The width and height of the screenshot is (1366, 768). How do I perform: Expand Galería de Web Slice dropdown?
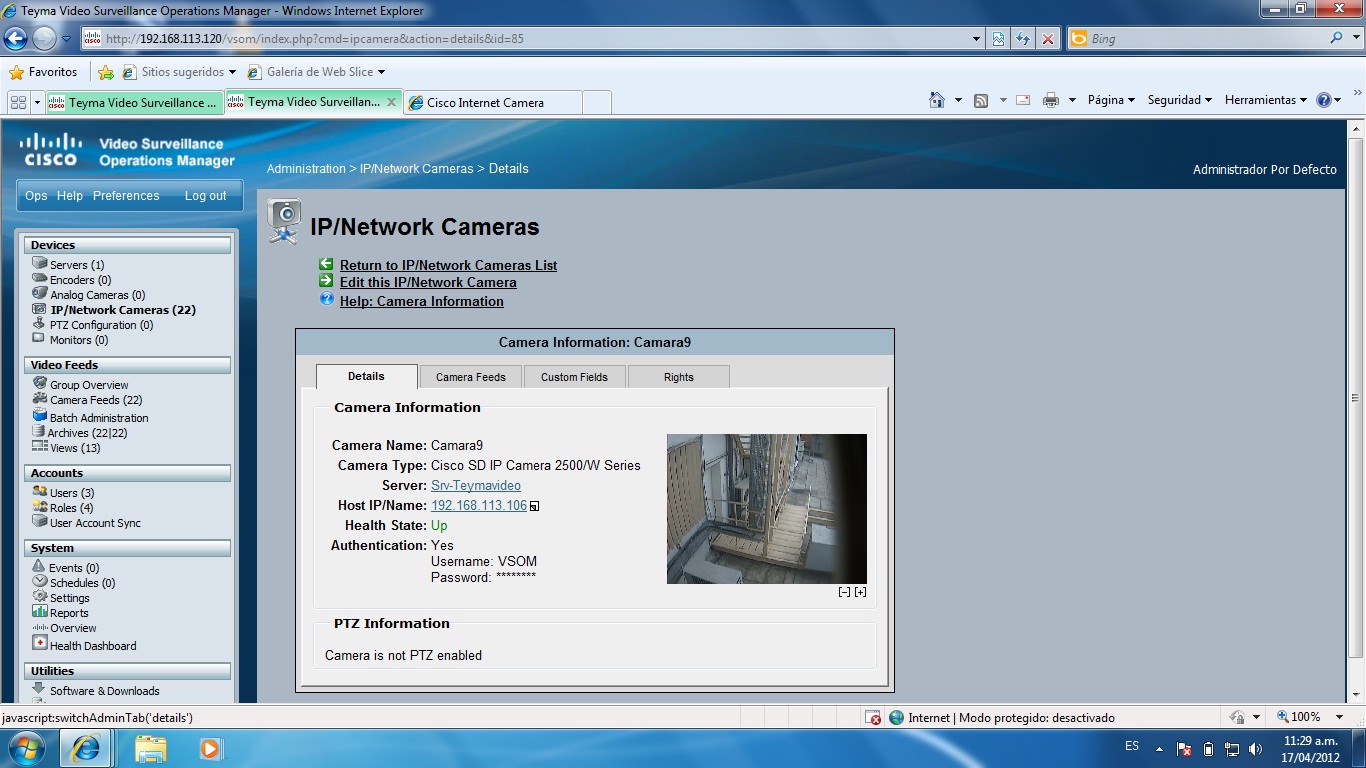[x=381, y=72]
